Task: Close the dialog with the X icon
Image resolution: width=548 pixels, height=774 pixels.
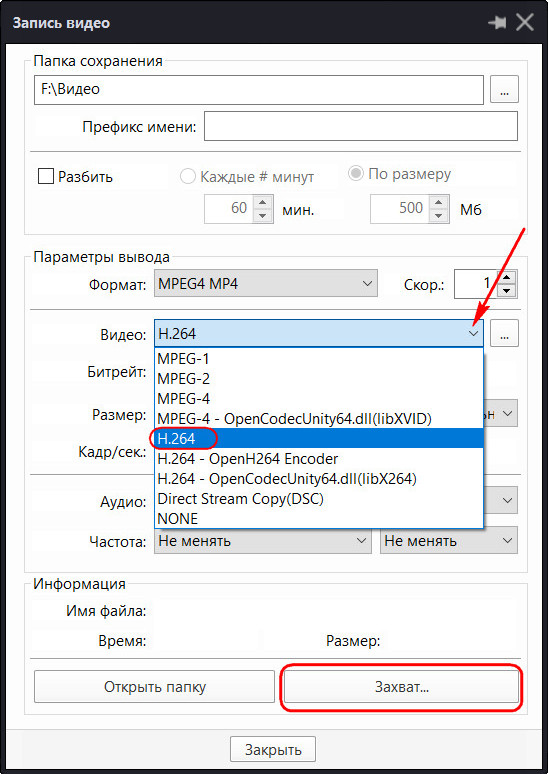Action: tap(525, 23)
